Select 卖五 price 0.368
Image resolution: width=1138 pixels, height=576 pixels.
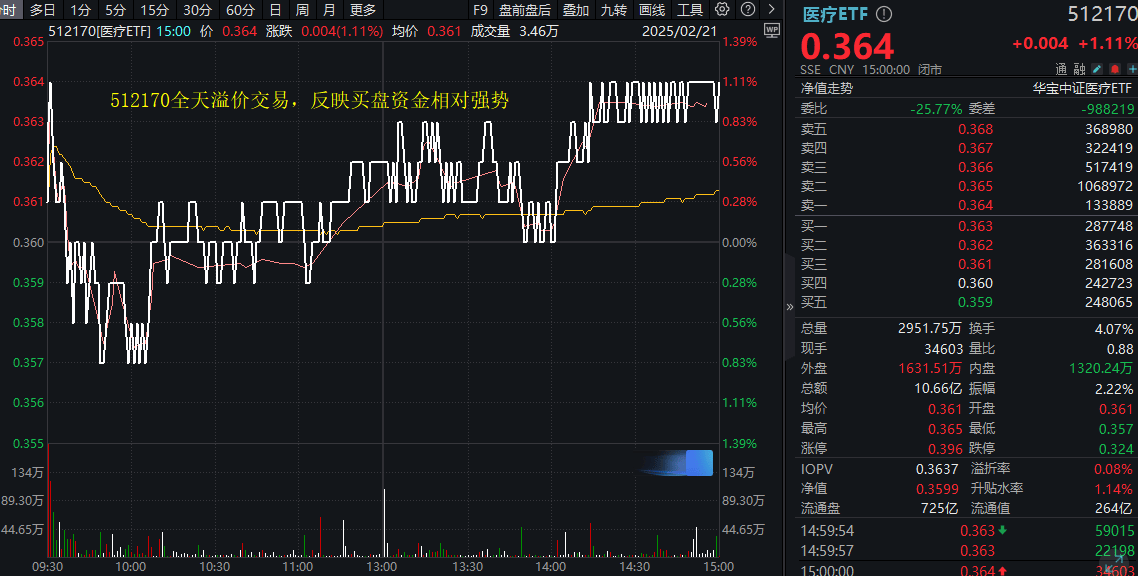pos(975,129)
